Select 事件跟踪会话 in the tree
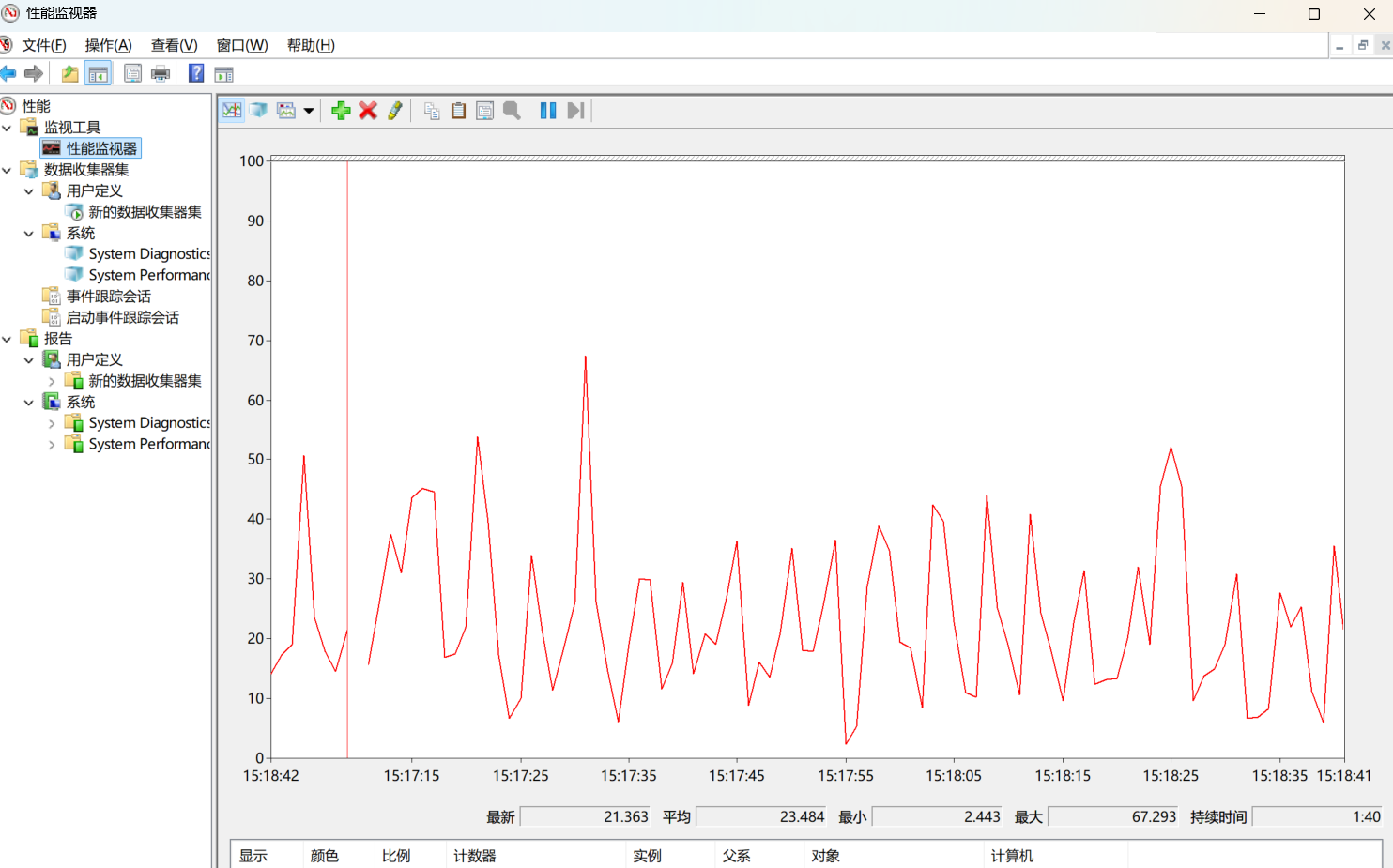1393x868 pixels. 108,297
